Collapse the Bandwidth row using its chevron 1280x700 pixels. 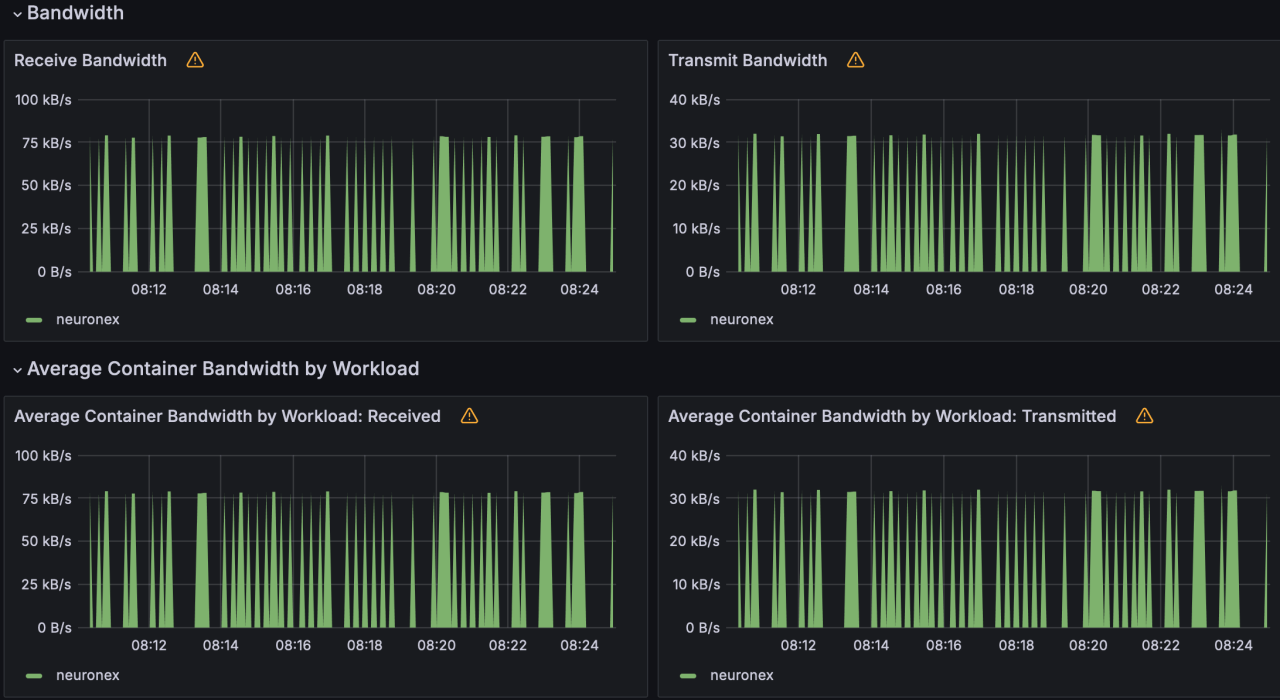[17, 14]
